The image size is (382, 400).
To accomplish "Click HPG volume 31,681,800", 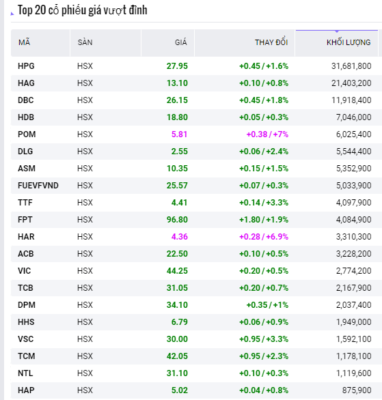I will point(351,66).
